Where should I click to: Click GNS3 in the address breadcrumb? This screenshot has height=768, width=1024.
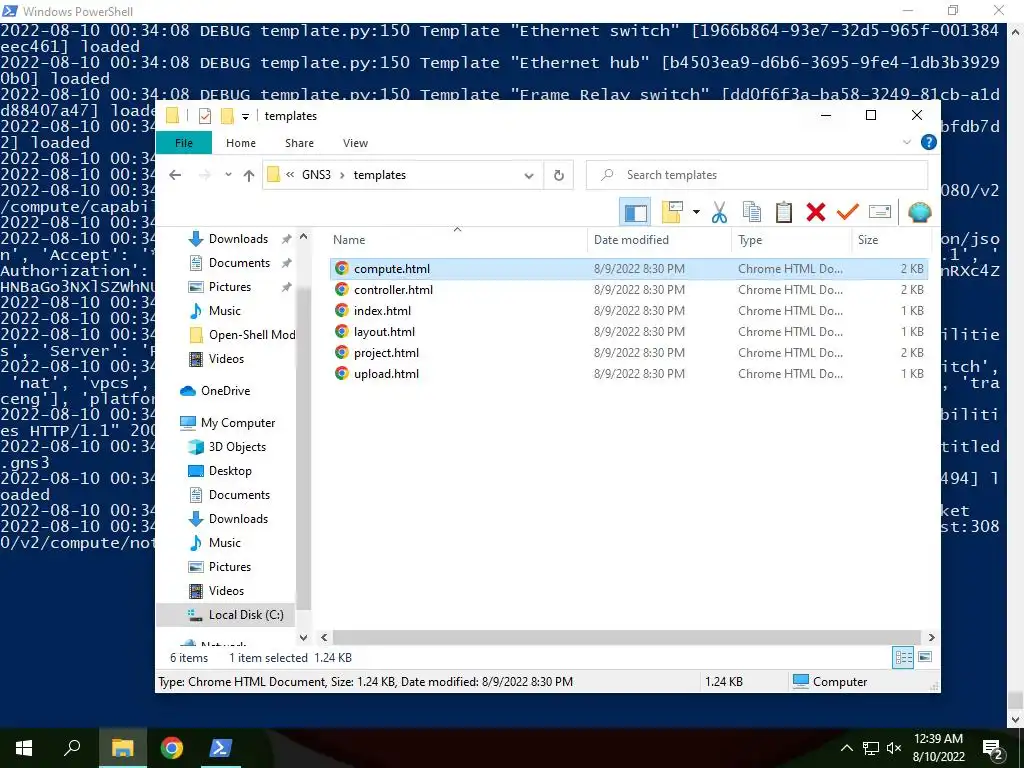(316, 175)
